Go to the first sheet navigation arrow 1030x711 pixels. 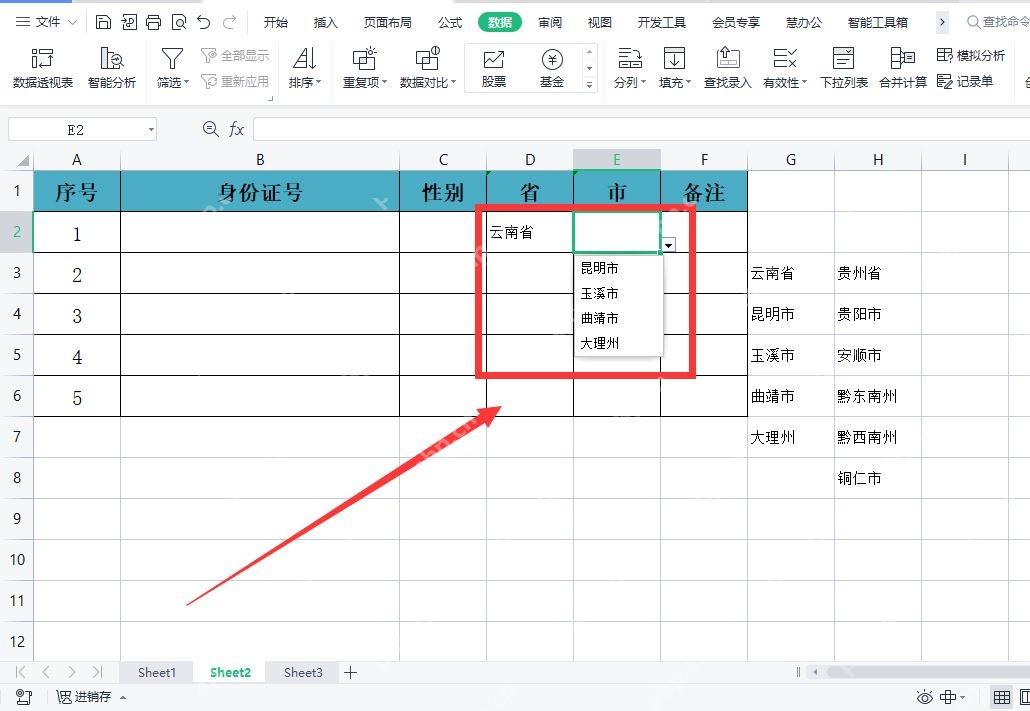click(20, 672)
